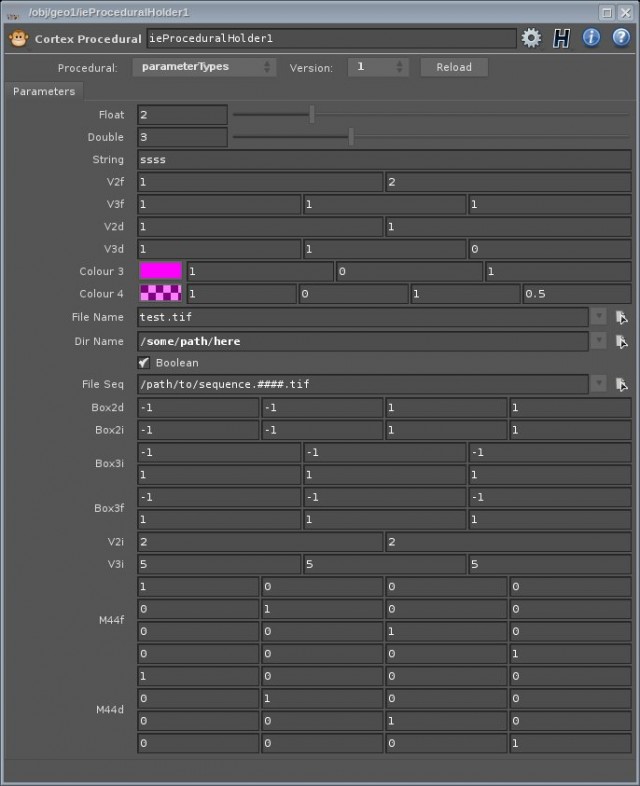Click the Colour 4 label
The height and width of the screenshot is (786, 640).
(x=101, y=294)
